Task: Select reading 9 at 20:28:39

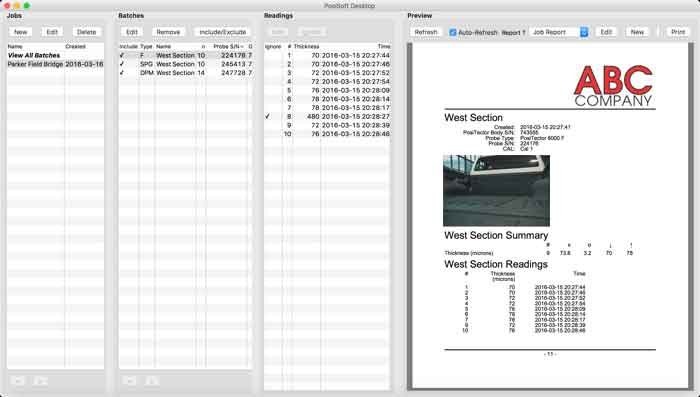Action: (x=327, y=125)
